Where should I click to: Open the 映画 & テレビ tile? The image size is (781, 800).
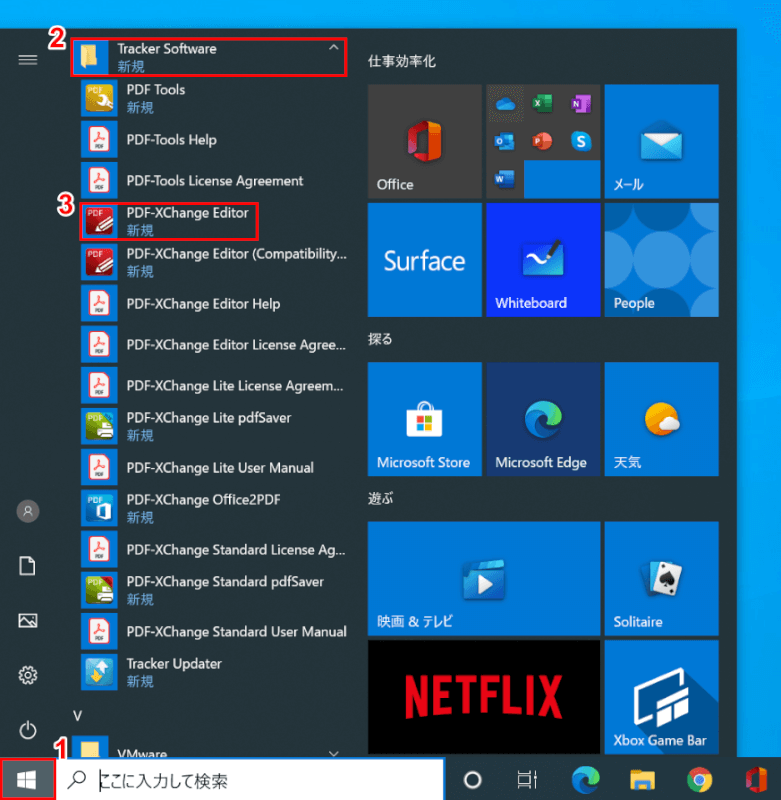(484, 578)
